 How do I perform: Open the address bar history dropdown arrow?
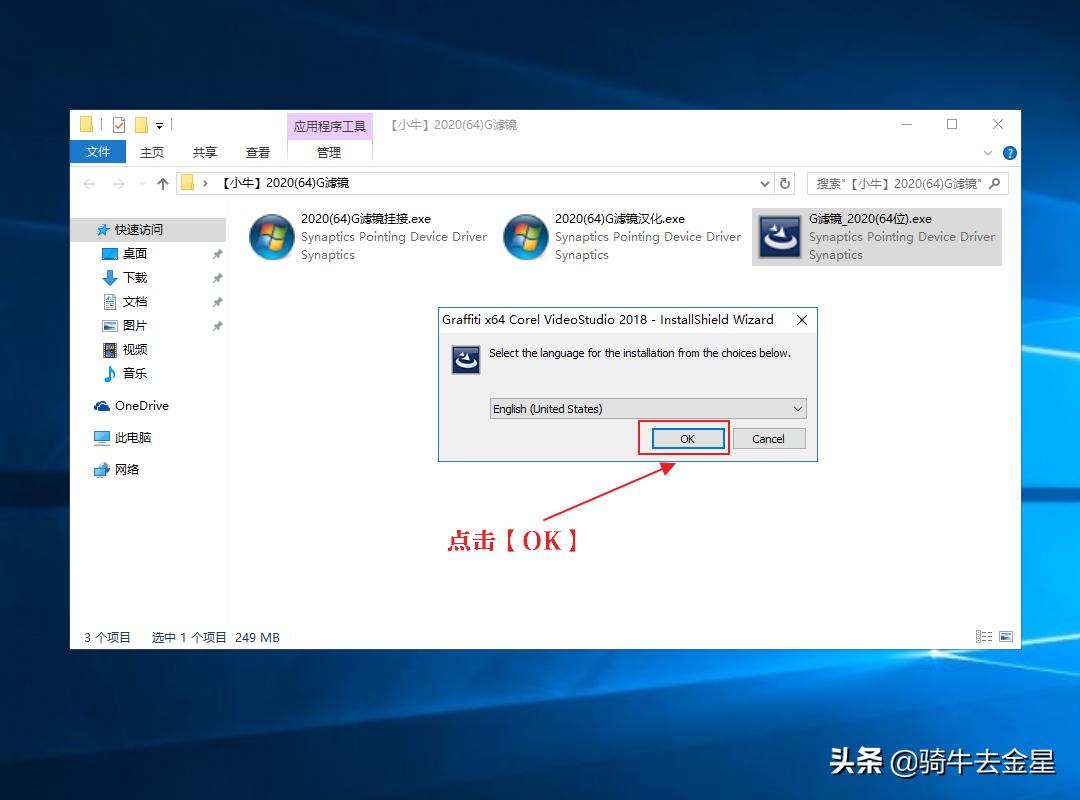tap(764, 183)
